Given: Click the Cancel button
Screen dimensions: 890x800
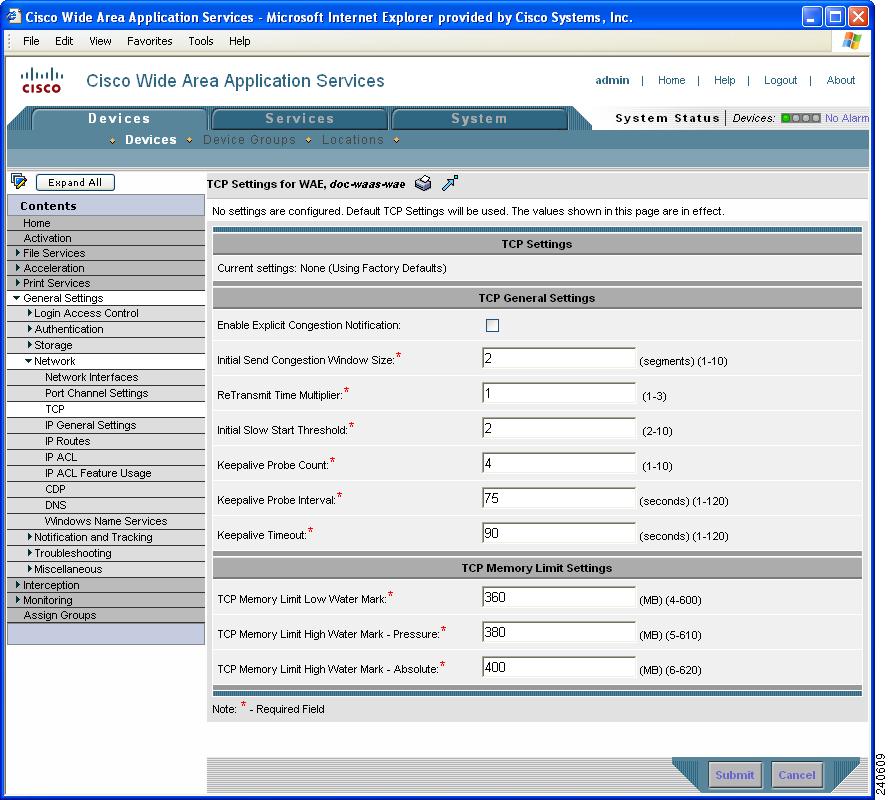Looking at the screenshot, I should (x=797, y=775).
